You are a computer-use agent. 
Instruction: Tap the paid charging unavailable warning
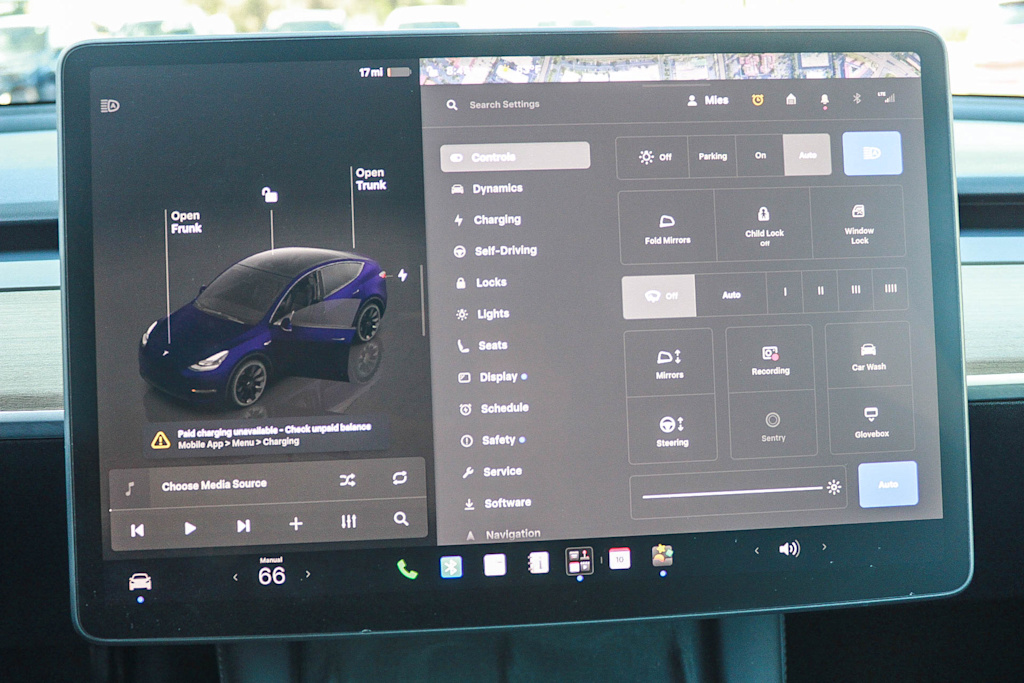tap(267, 436)
